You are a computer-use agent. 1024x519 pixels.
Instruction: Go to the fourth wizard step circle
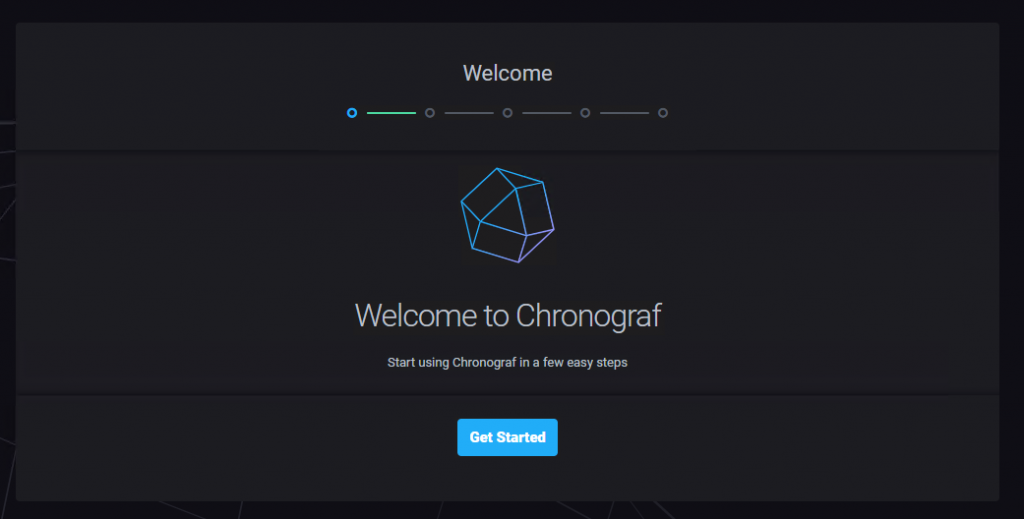[x=585, y=113]
